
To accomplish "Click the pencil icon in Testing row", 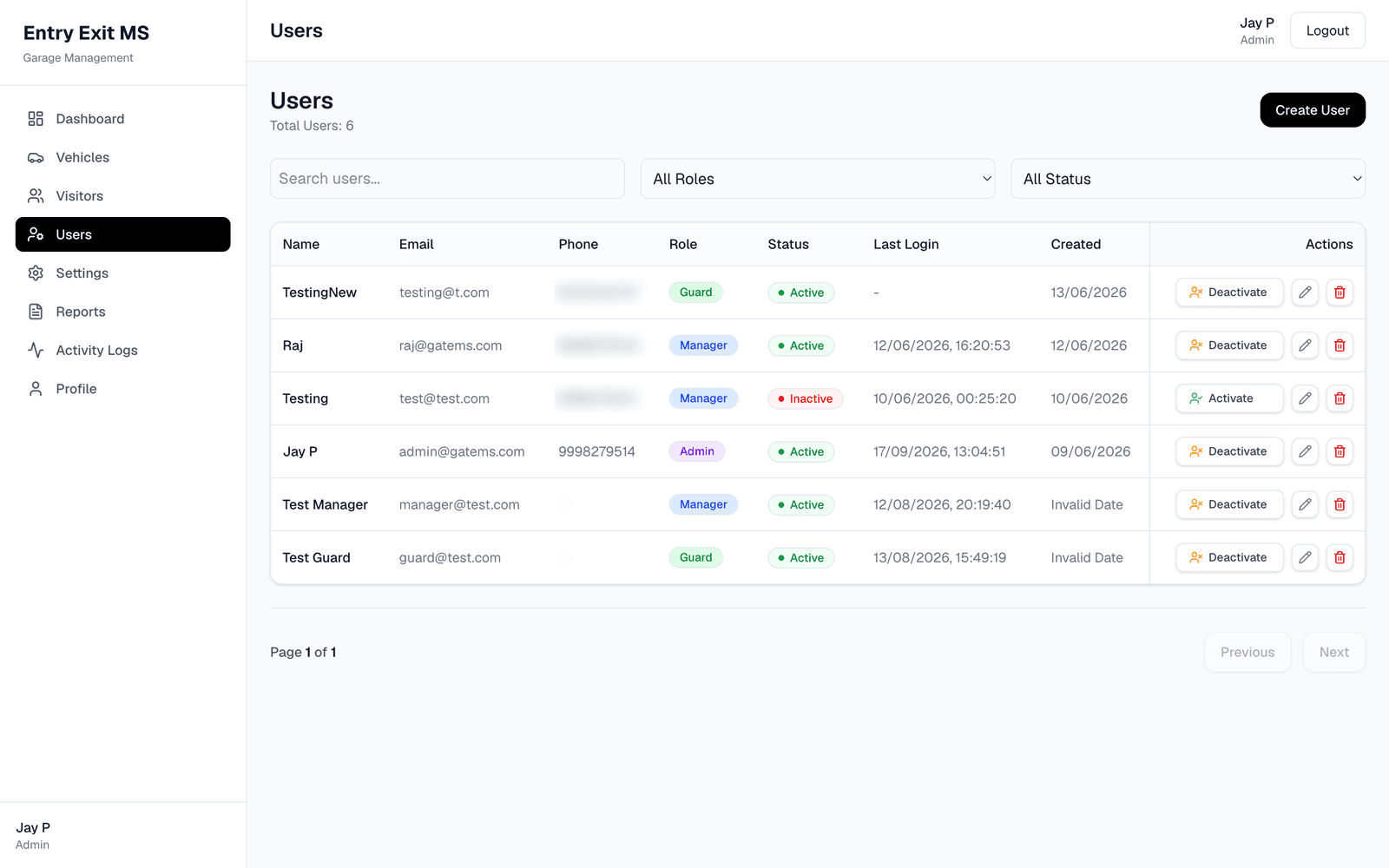I will coord(1305,398).
